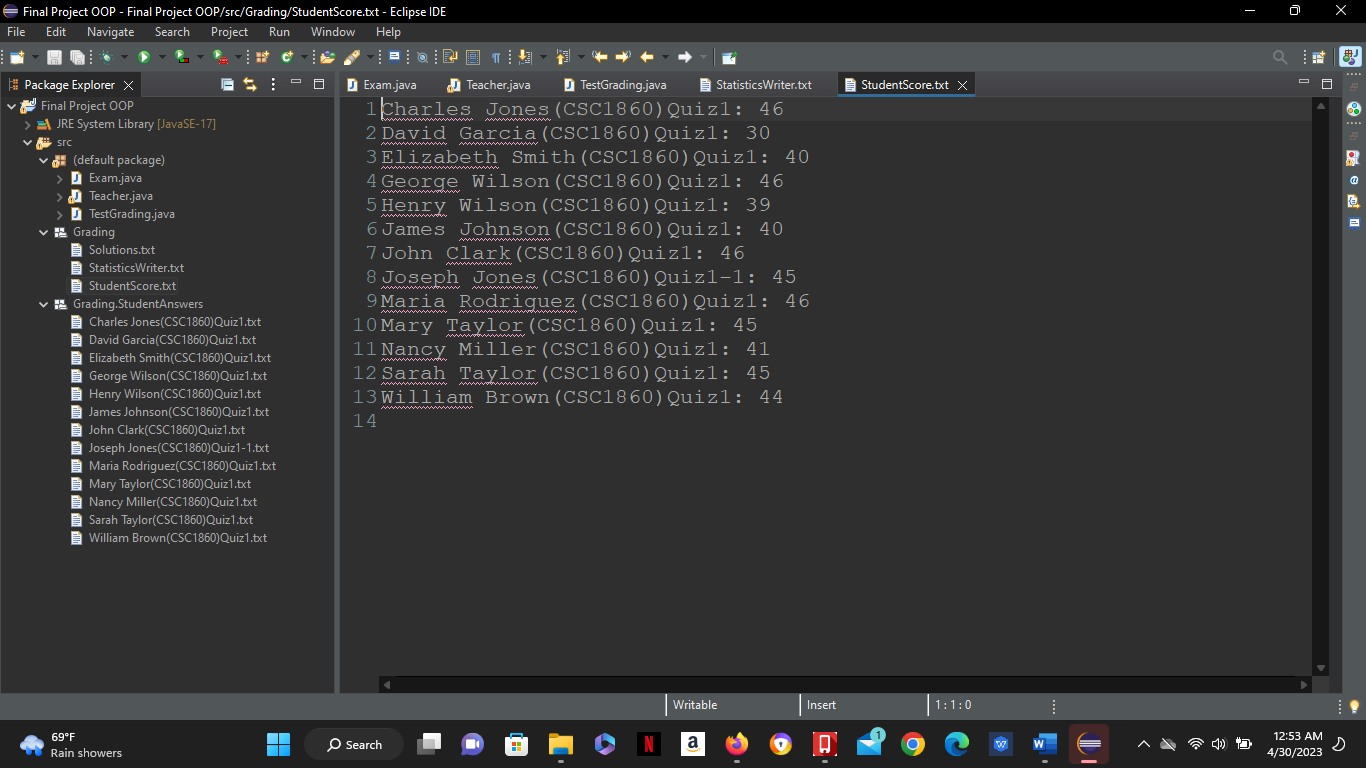Image resolution: width=1366 pixels, height=768 pixels.
Task: Collapse the (default package) node
Action: pyautogui.click(x=44, y=160)
